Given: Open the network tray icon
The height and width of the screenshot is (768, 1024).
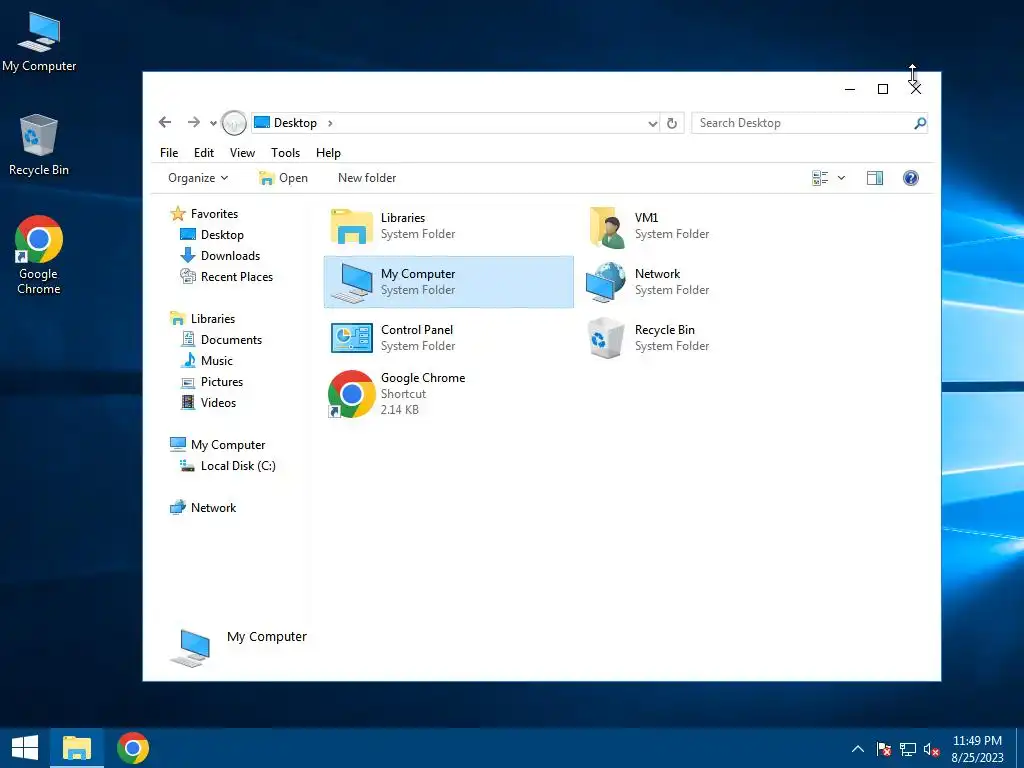Looking at the screenshot, I should [907, 749].
